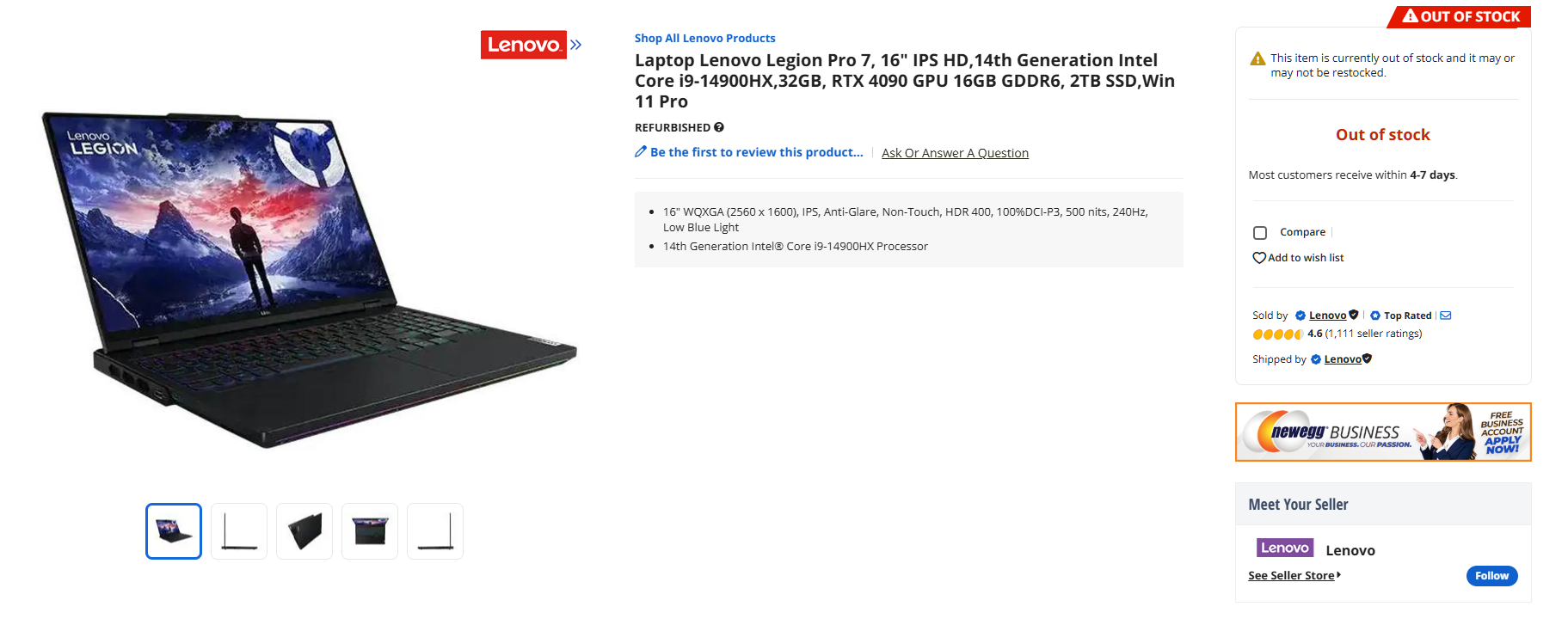Image resolution: width=1568 pixels, height=625 pixels.
Task: Click the Refurbished help question mark icon
Action: [x=719, y=127]
